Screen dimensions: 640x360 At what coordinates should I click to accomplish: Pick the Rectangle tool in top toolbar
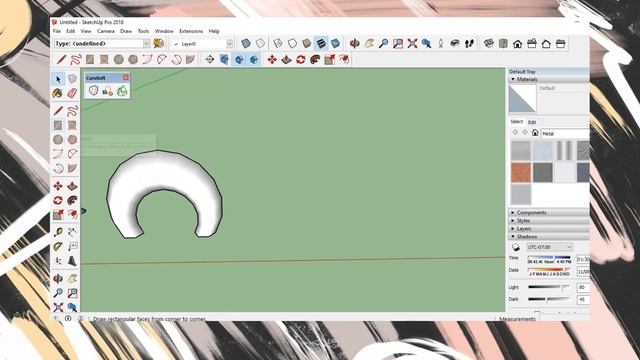[x=90, y=60]
